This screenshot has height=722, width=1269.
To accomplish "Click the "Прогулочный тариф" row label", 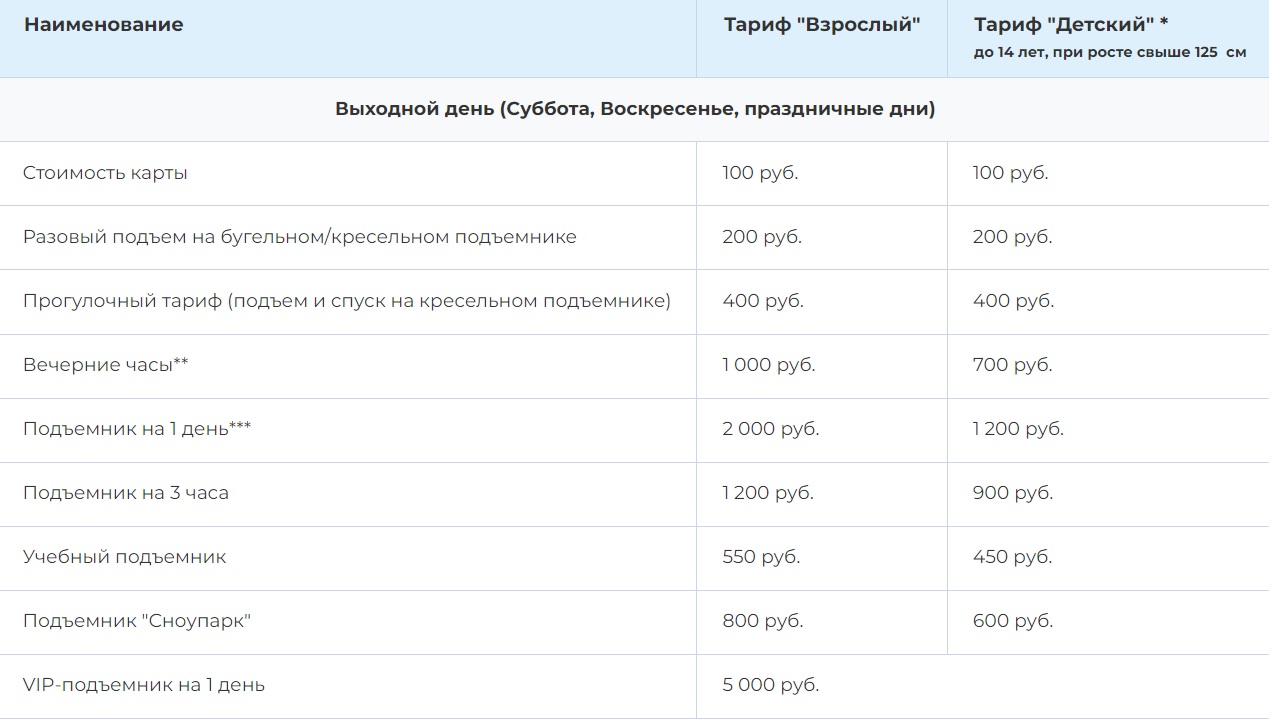I will (346, 301).
